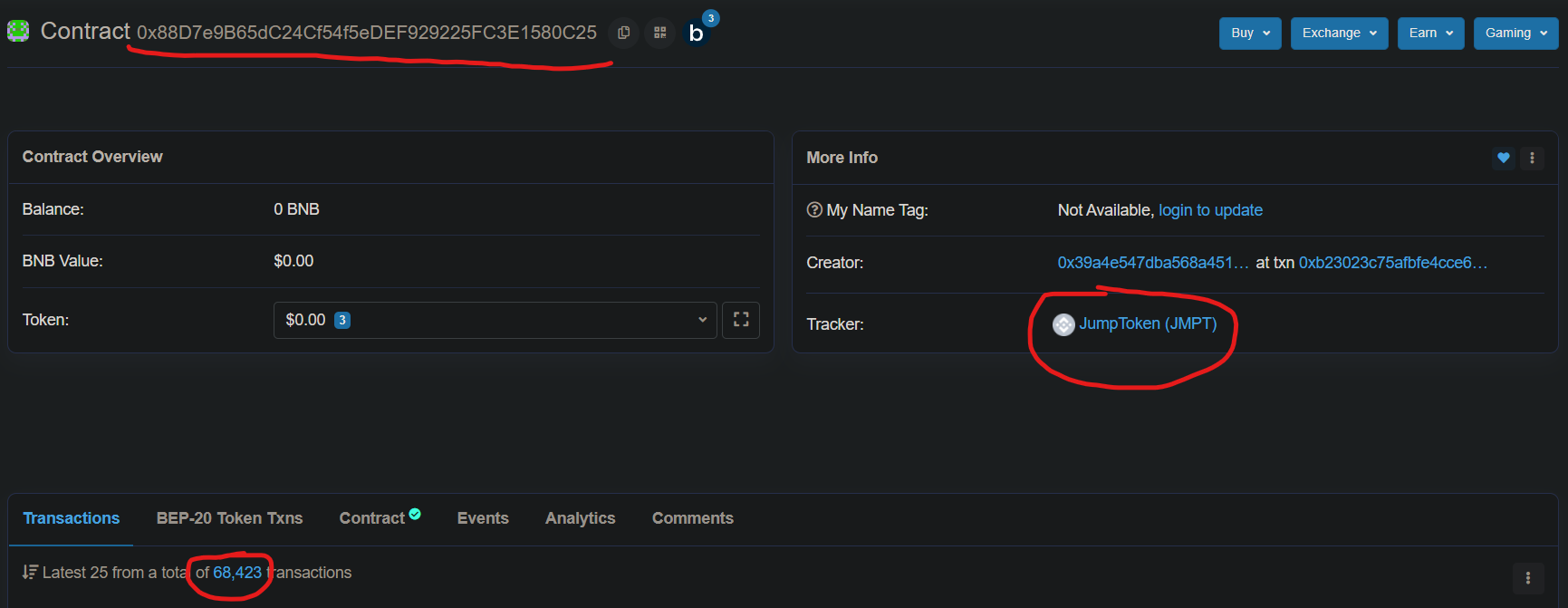Click the JumpToken tracker logo
The height and width of the screenshot is (608, 1568).
pyautogui.click(x=1063, y=324)
